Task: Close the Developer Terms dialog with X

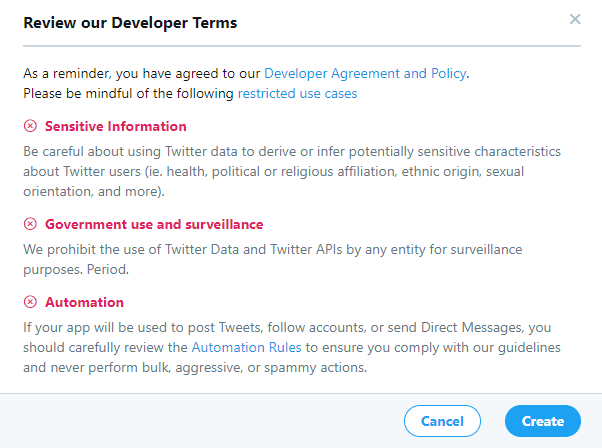Action: 574,19
